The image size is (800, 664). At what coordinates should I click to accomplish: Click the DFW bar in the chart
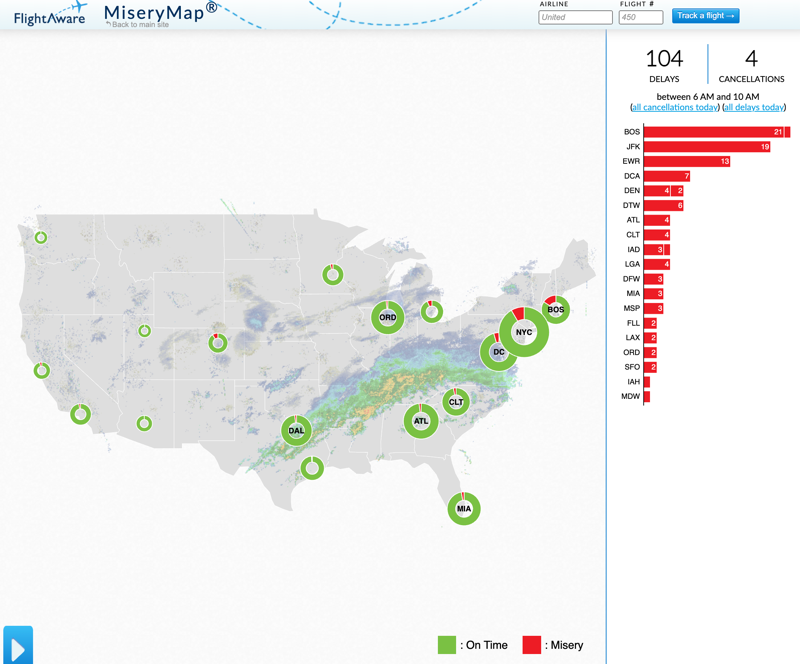654,279
